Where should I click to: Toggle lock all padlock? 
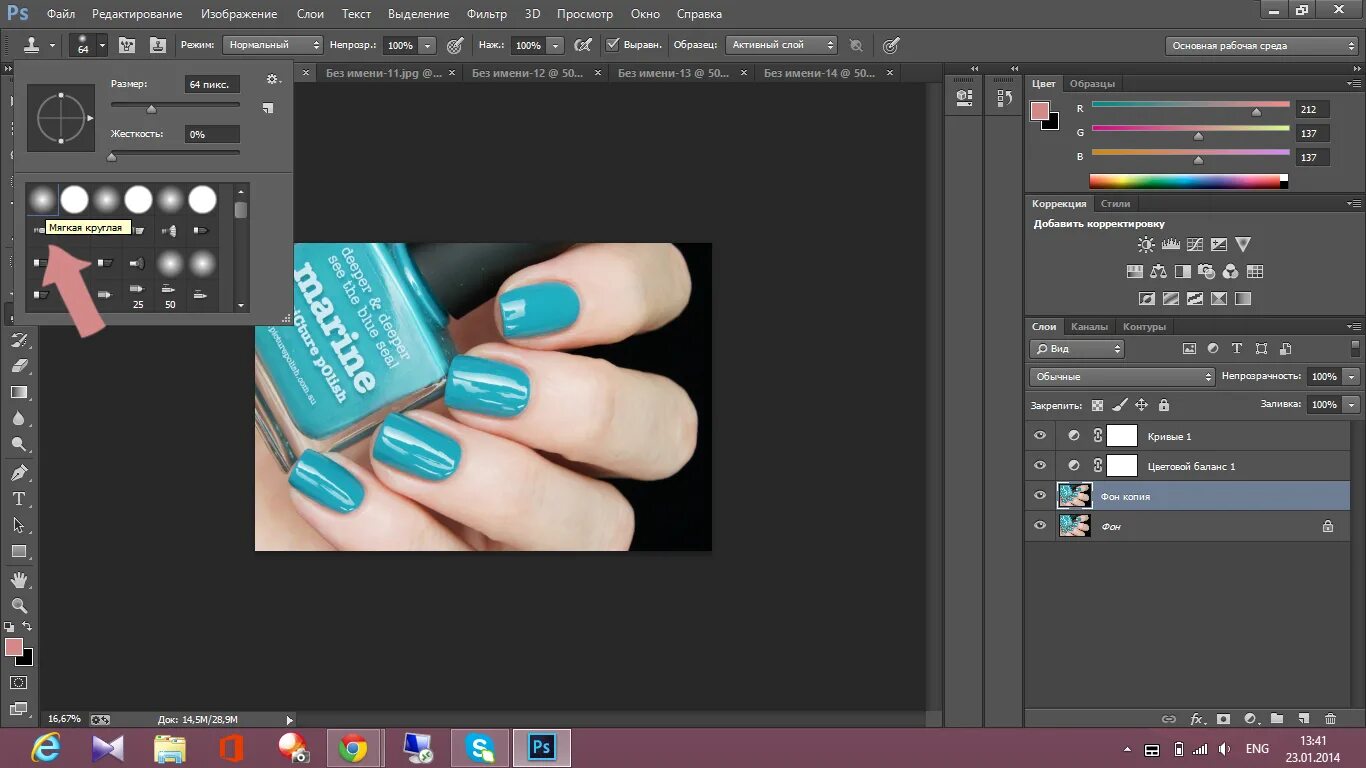coord(1163,405)
